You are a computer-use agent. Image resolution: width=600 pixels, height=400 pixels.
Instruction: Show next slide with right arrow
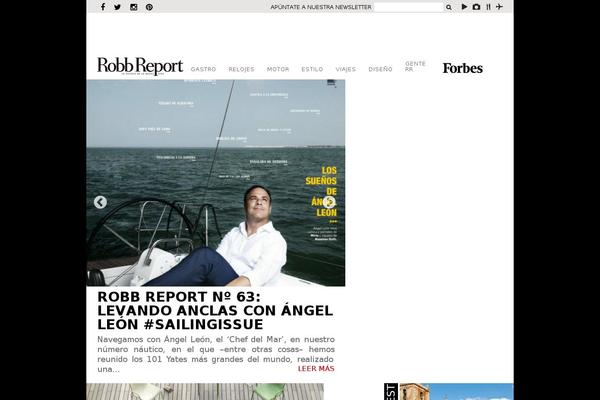(329, 202)
